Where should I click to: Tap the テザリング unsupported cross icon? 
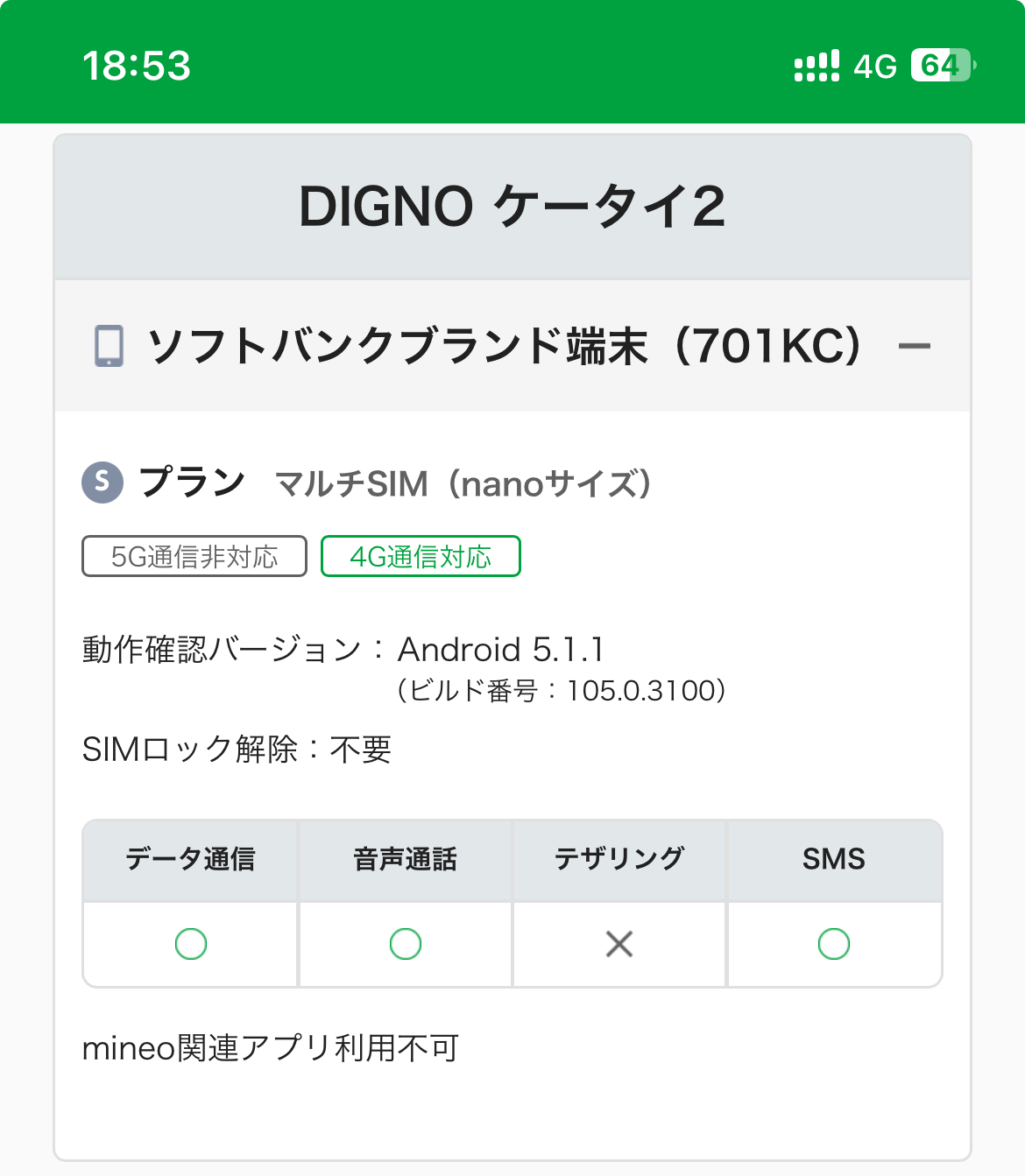[619, 944]
